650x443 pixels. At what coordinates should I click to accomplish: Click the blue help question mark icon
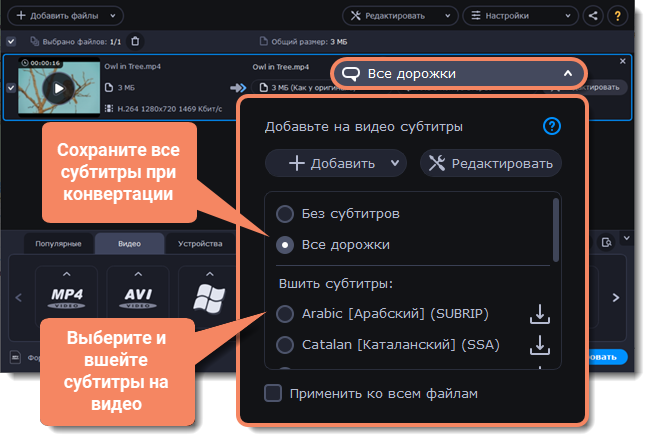(x=551, y=127)
